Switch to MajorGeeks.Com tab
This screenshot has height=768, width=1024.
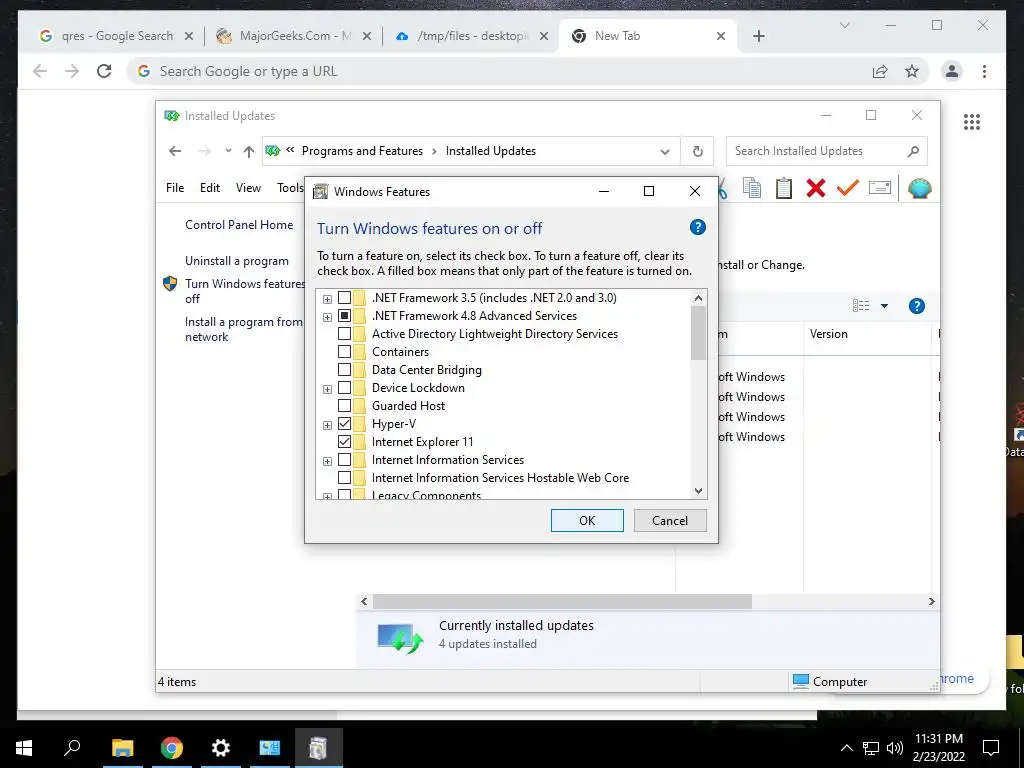pos(294,36)
